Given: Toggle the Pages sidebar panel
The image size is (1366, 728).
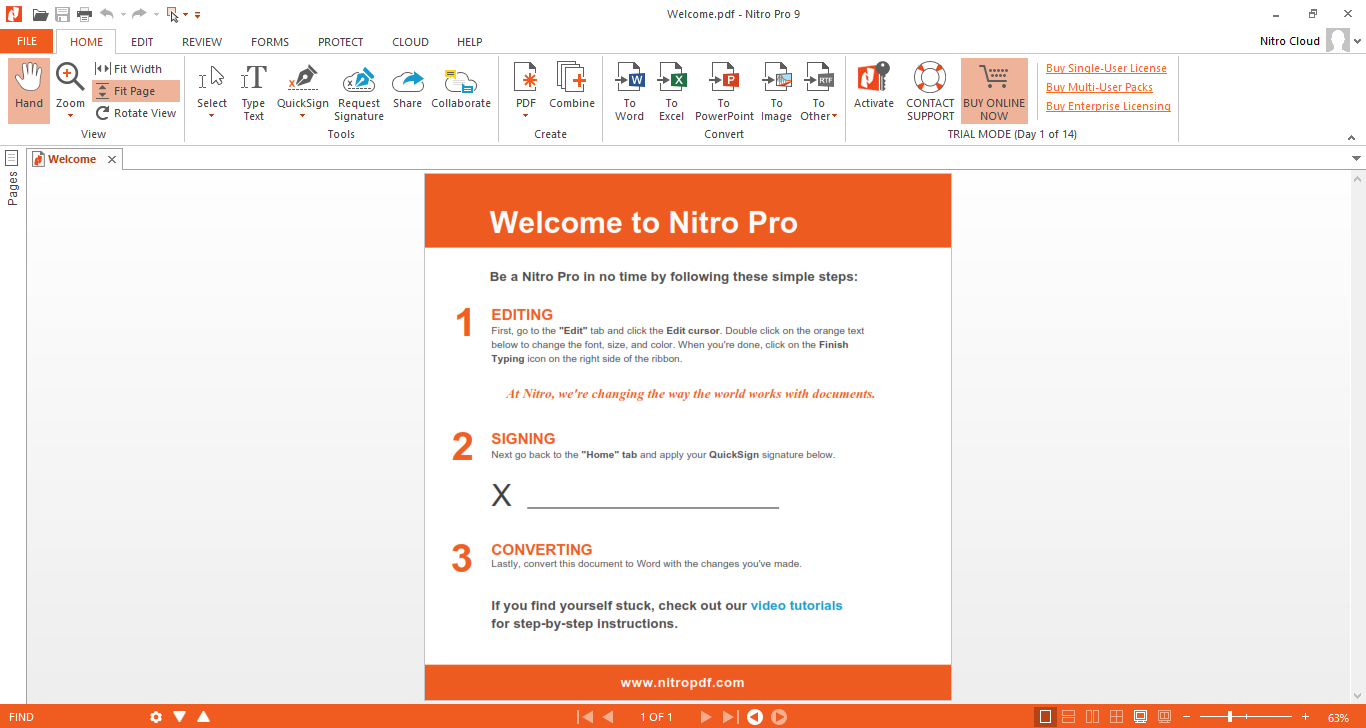Looking at the screenshot, I should 12,178.
